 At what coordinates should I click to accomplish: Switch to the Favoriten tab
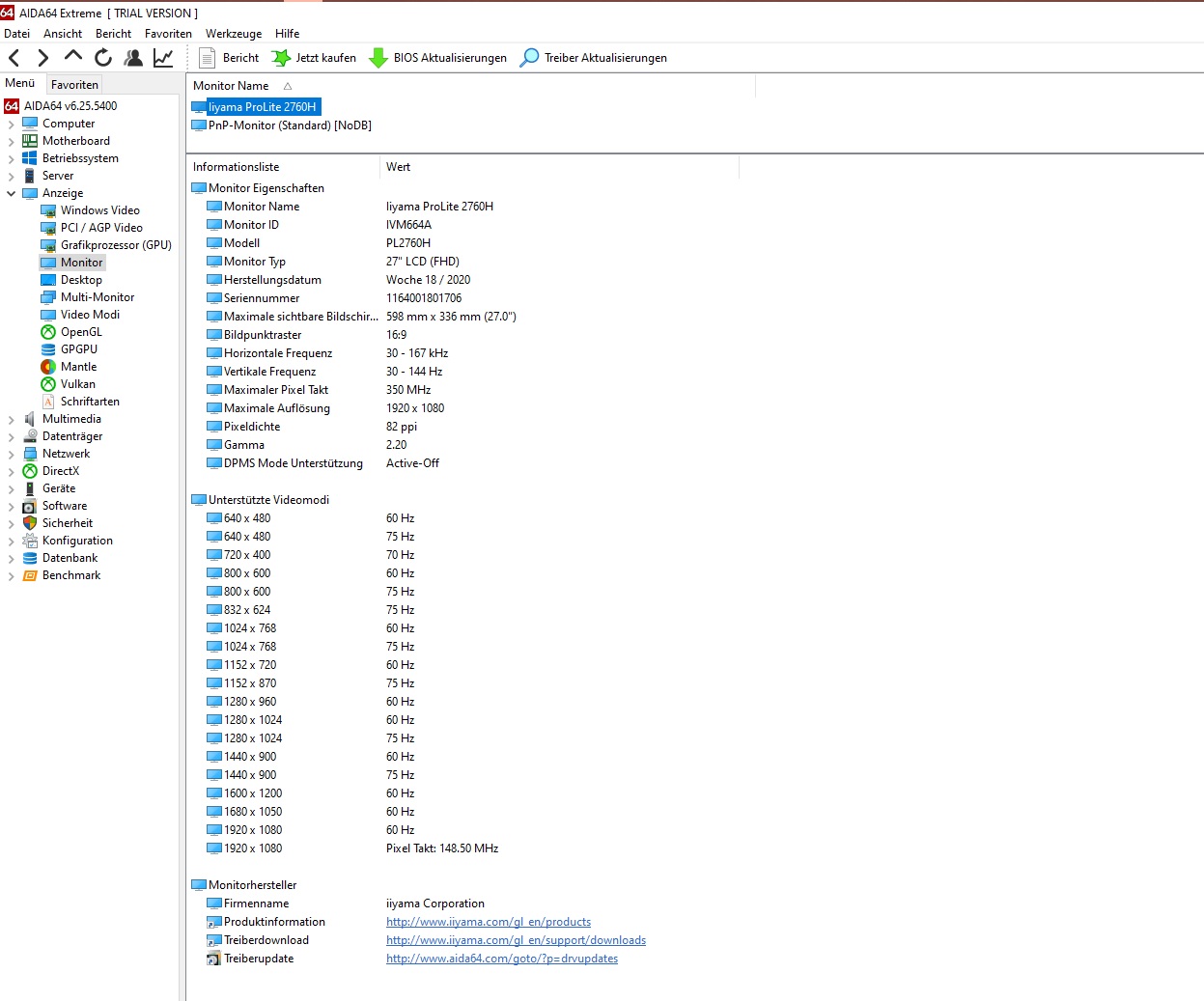(74, 85)
